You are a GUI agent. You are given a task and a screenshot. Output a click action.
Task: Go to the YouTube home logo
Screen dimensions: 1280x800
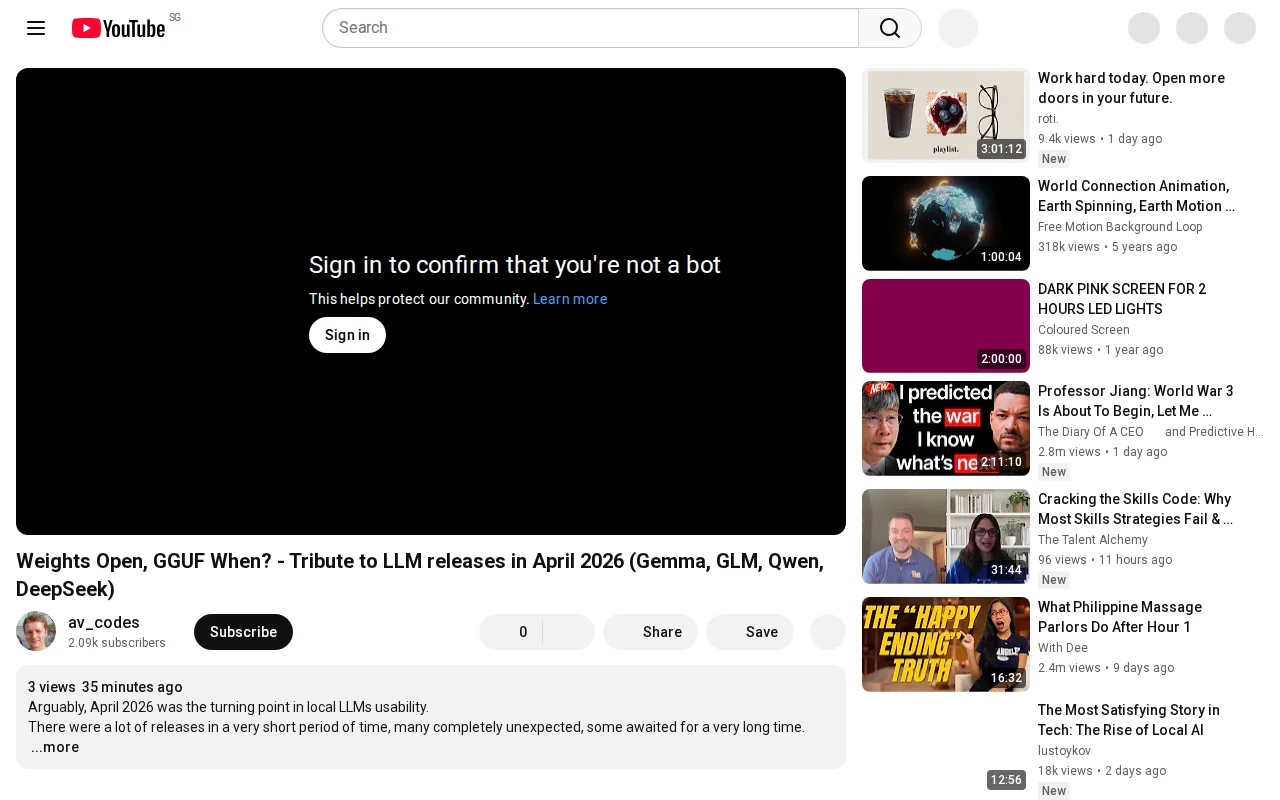pyautogui.click(x=118, y=28)
